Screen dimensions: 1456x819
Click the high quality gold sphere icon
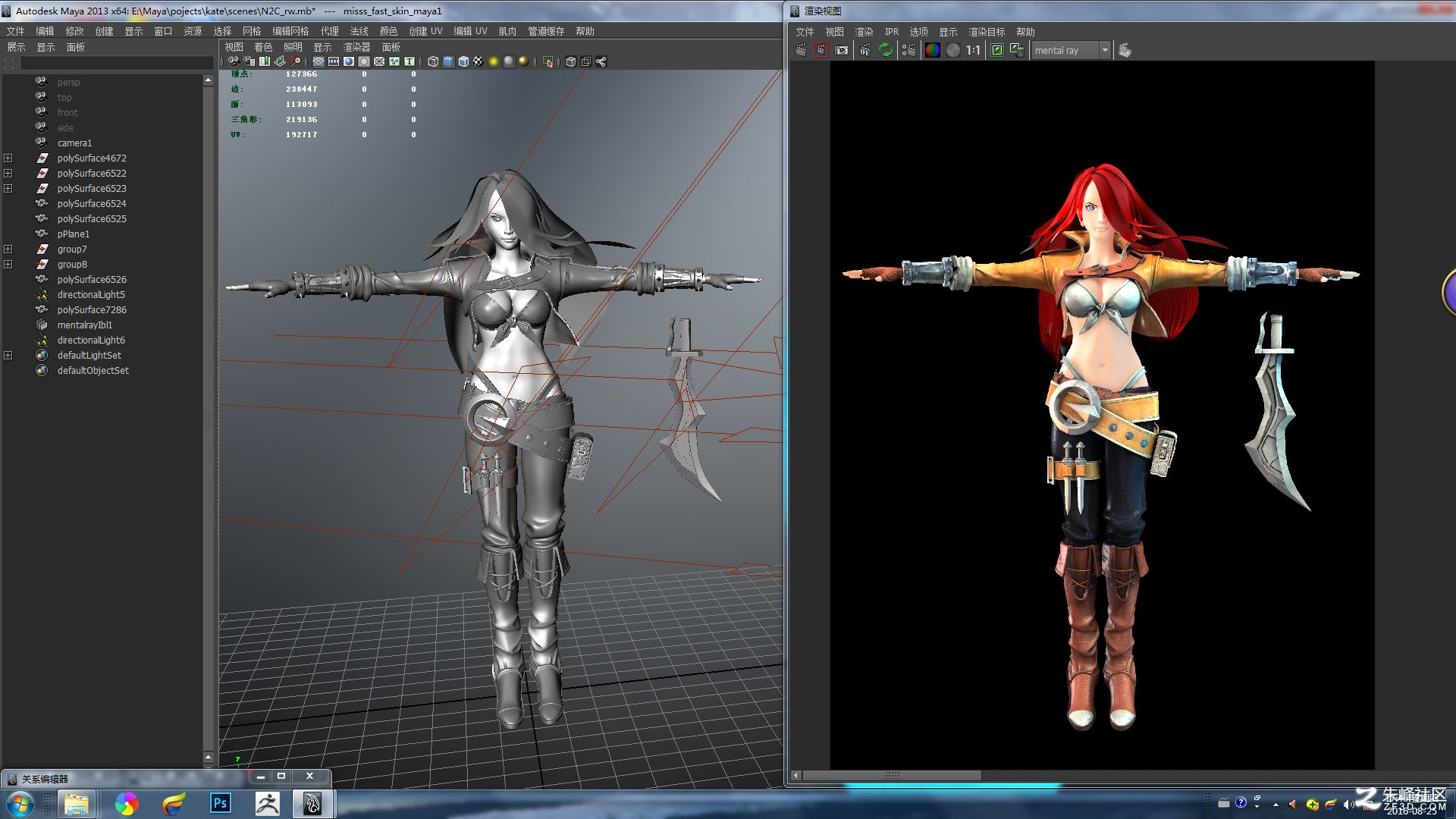(524, 61)
